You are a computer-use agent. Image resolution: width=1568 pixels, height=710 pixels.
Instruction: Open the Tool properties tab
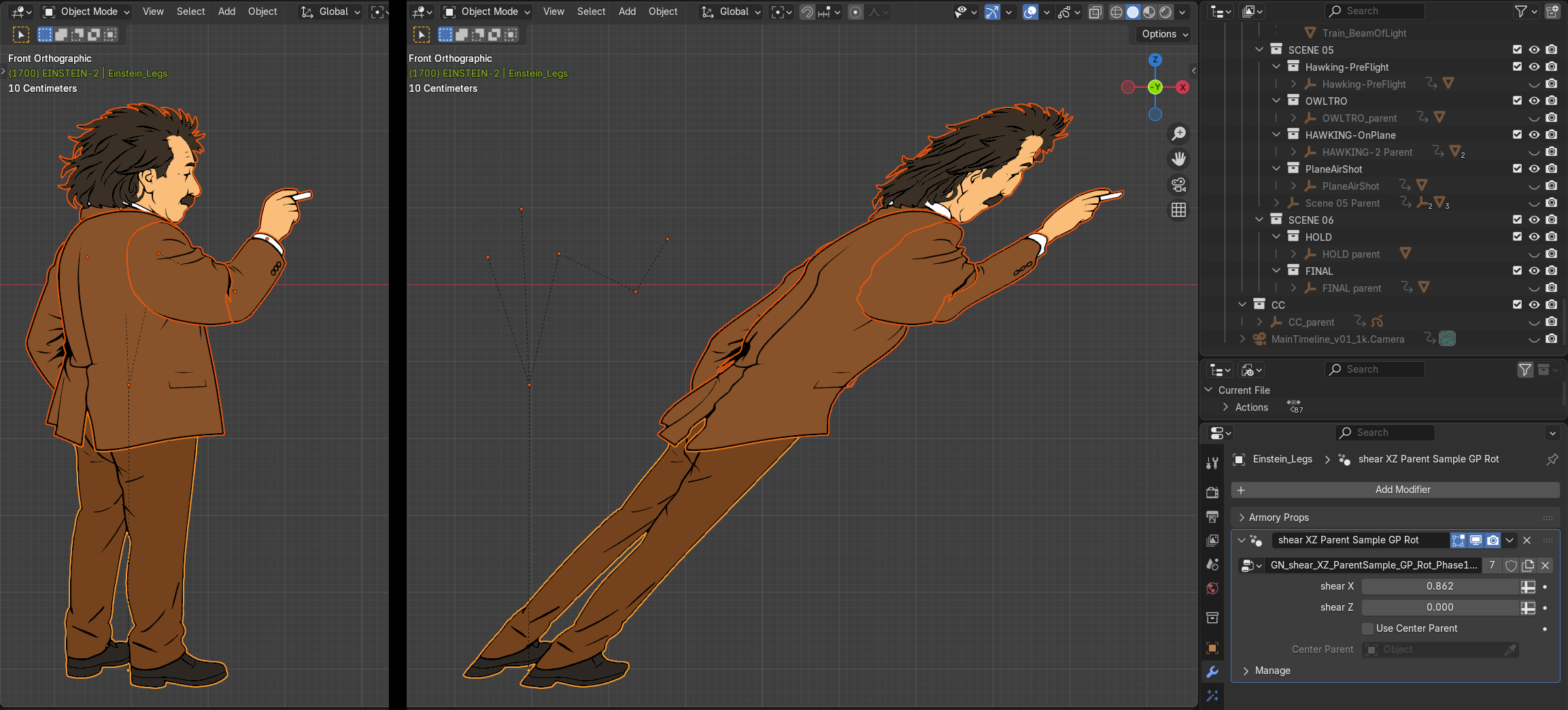[x=1212, y=463]
